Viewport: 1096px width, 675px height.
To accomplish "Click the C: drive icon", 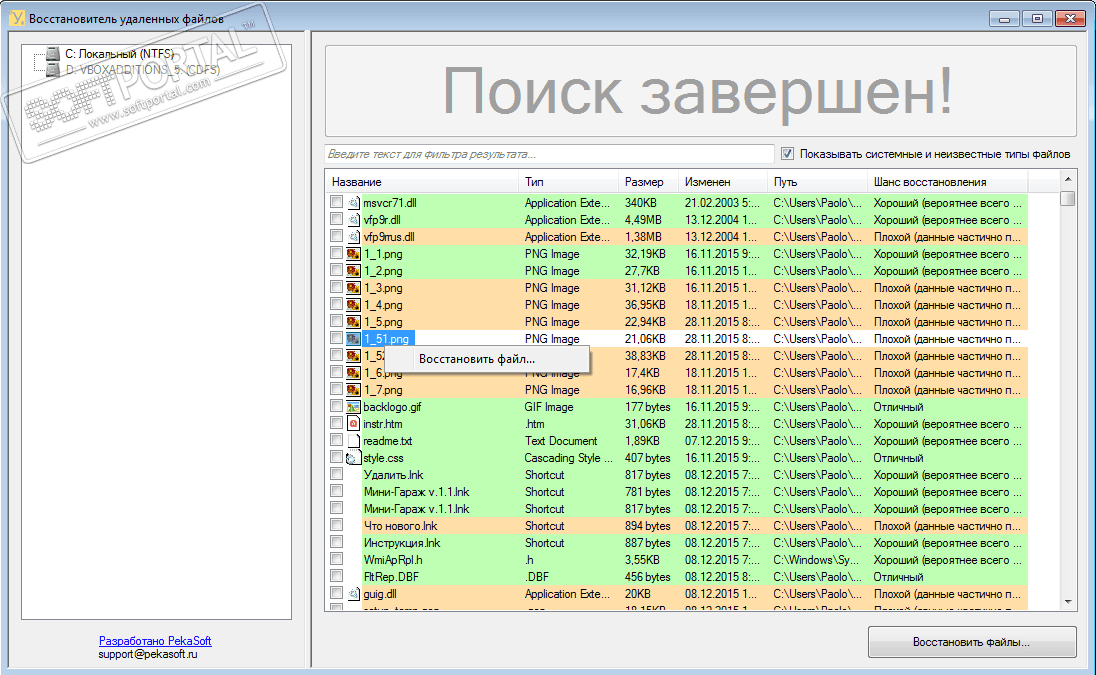I will point(53,54).
